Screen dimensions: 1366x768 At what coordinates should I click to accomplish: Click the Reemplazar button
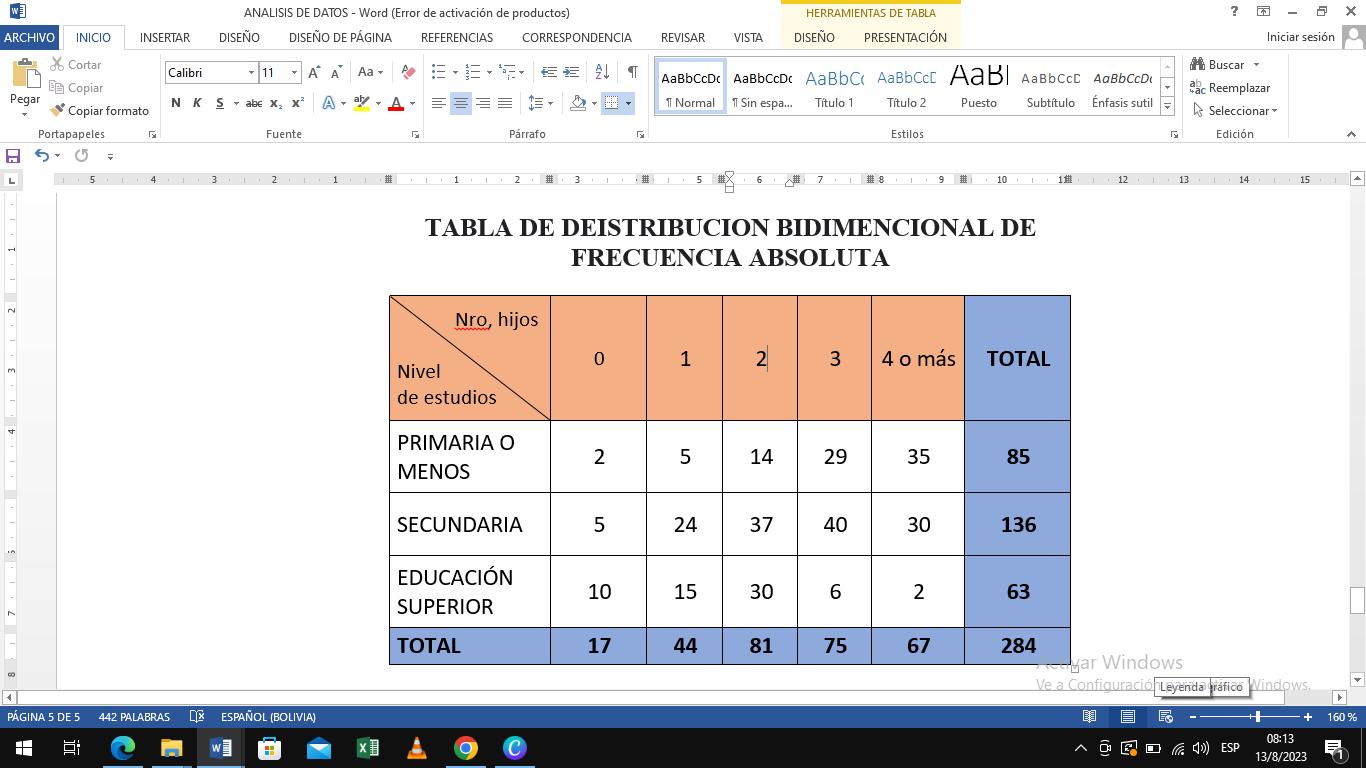click(1230, 88)
